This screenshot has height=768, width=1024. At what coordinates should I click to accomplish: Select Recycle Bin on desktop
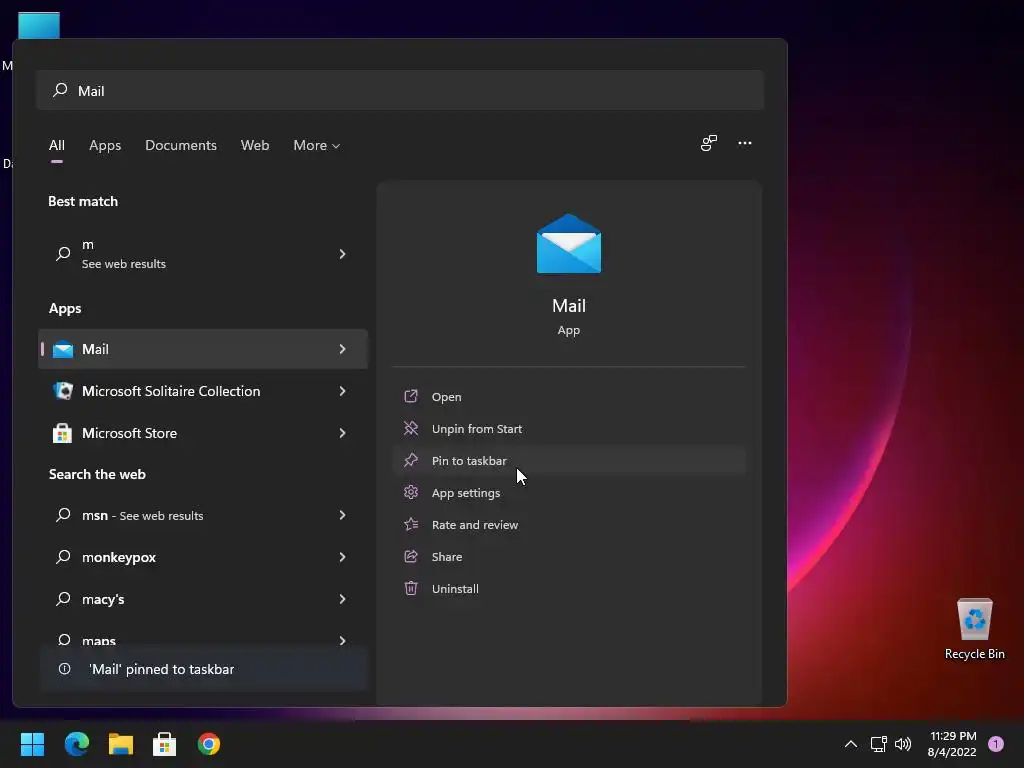(x=974, y=628)
